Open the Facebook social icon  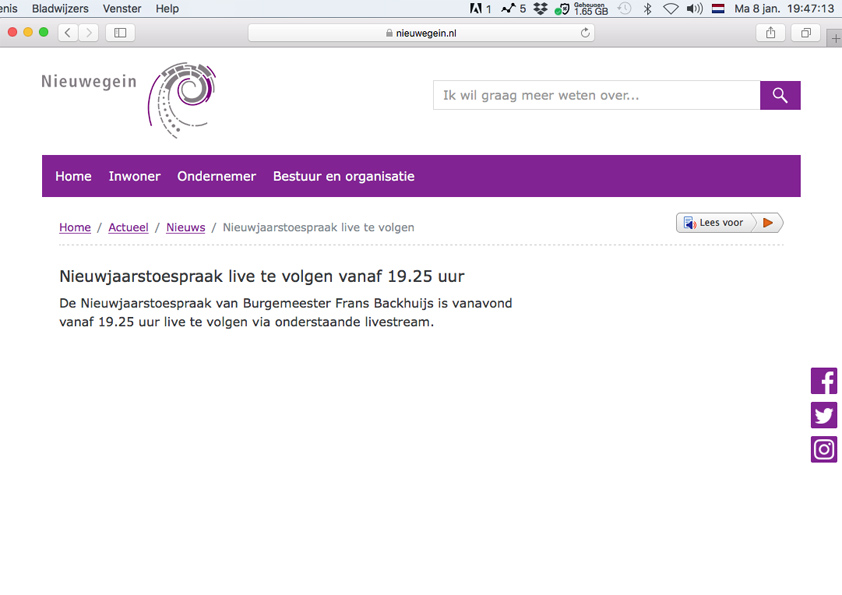[824, 381]
